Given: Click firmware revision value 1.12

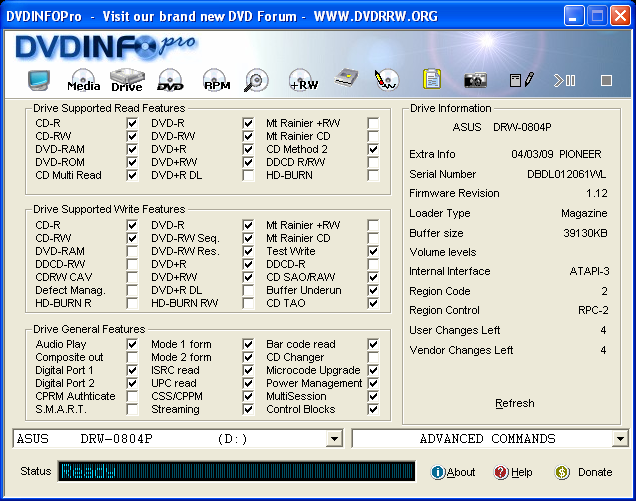Looking at the screenshot, I should [x=597, y=193].
